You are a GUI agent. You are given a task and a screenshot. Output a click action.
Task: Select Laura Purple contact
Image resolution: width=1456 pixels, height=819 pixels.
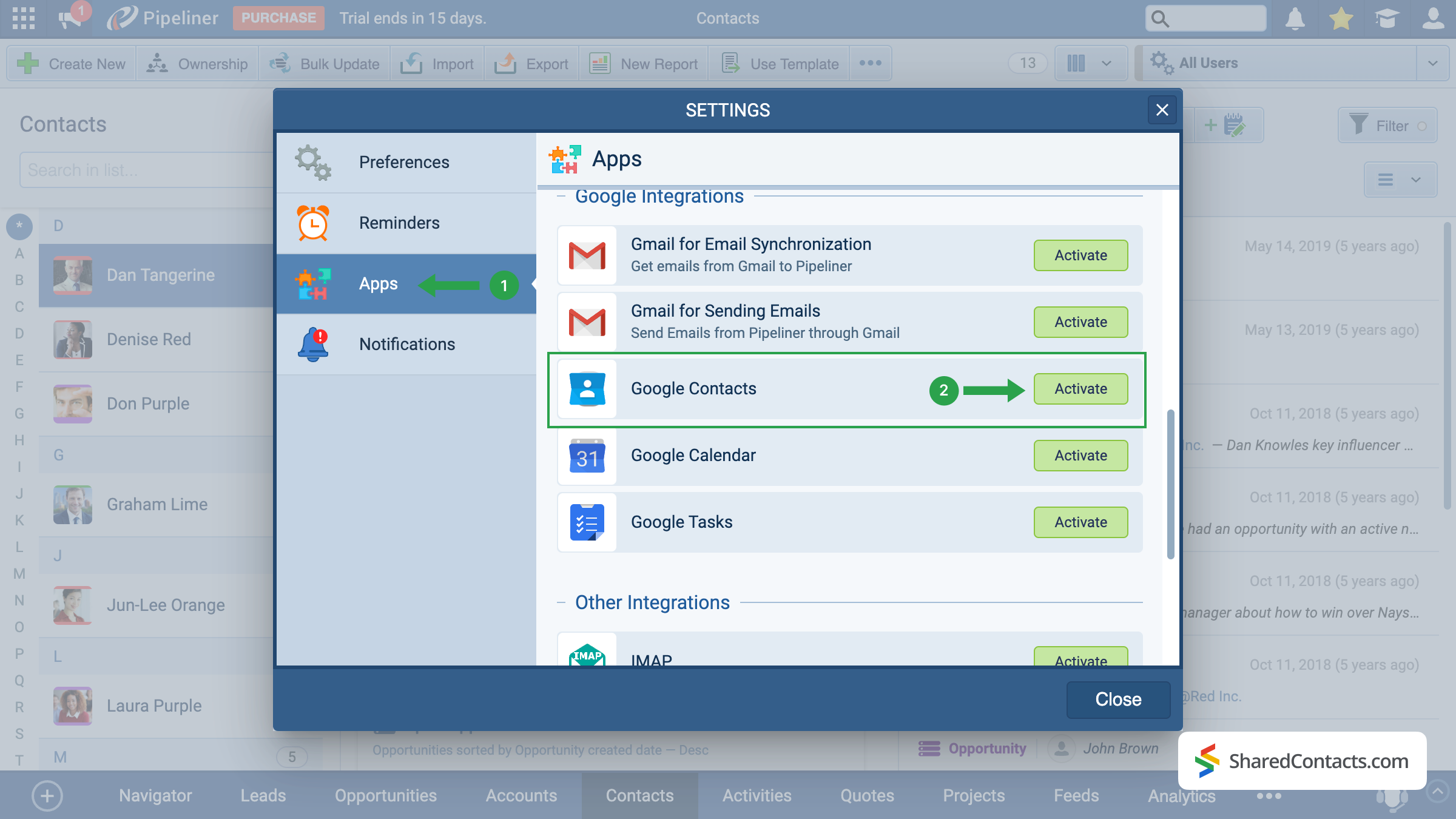pos(157,706)
